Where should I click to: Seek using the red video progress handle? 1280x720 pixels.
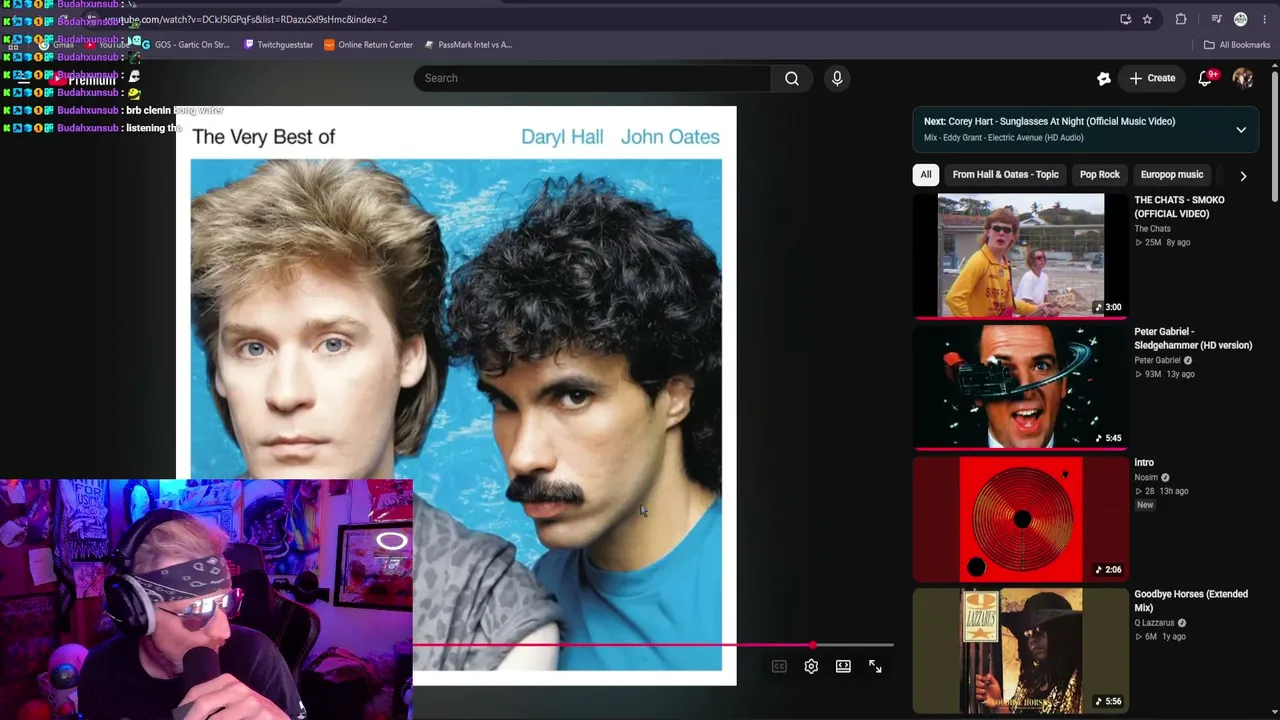click(812, 645)
